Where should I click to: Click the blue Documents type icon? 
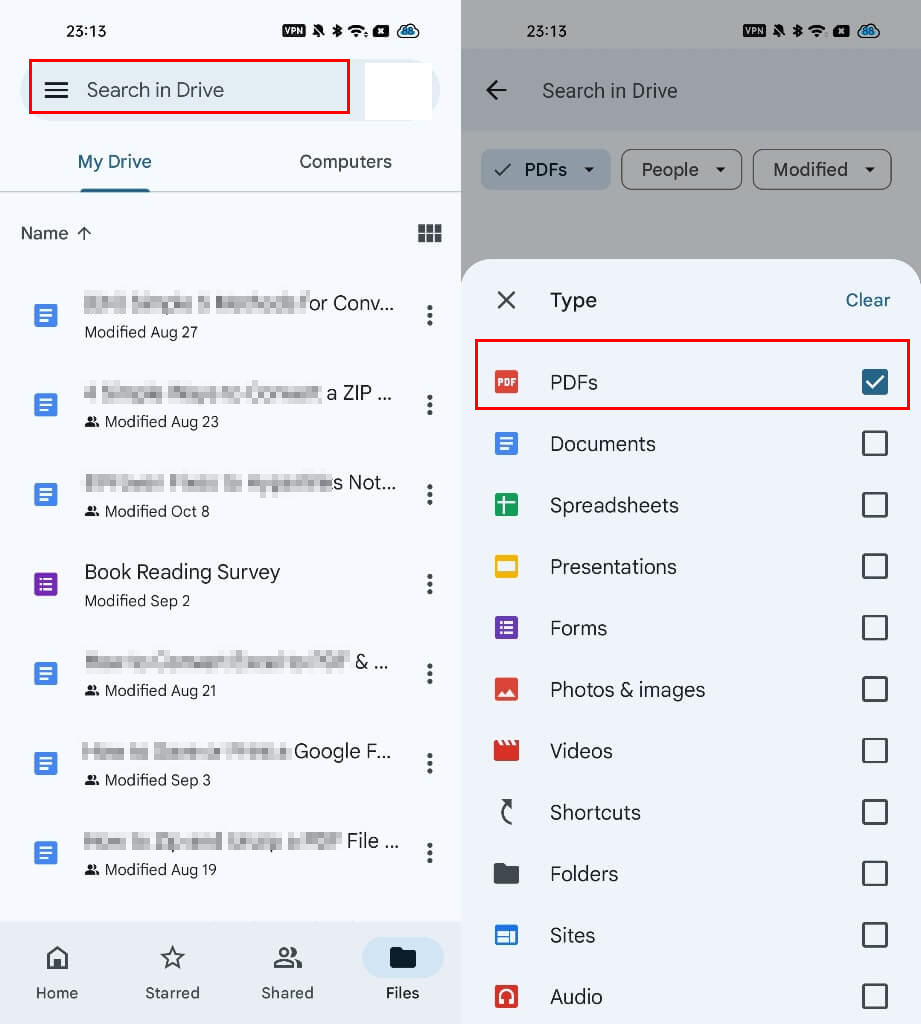(x=506, y=443)
